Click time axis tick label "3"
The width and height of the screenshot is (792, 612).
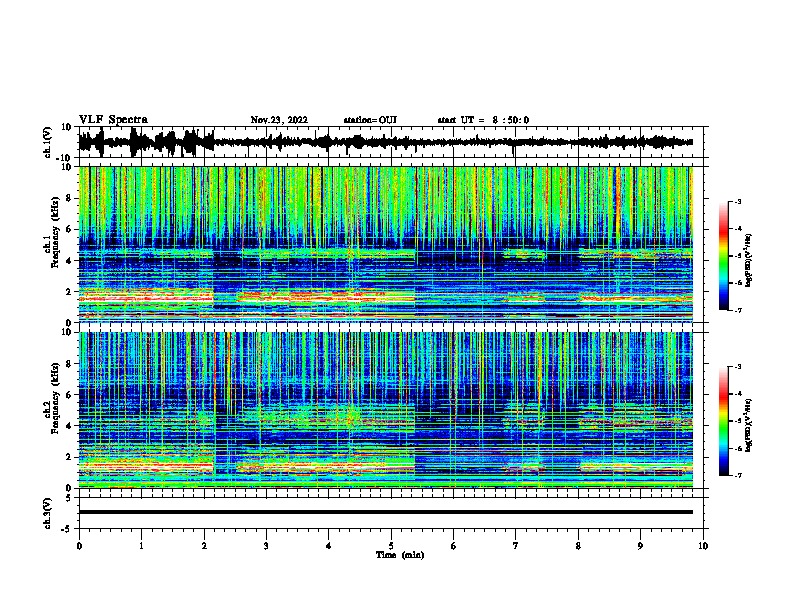point(266,546)
